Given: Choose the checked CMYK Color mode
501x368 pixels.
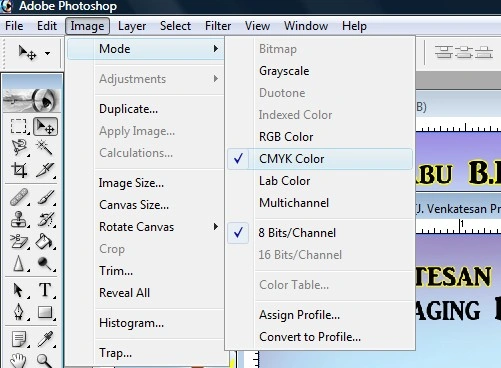Looking at the screenshot, I should tap(320, 159).
